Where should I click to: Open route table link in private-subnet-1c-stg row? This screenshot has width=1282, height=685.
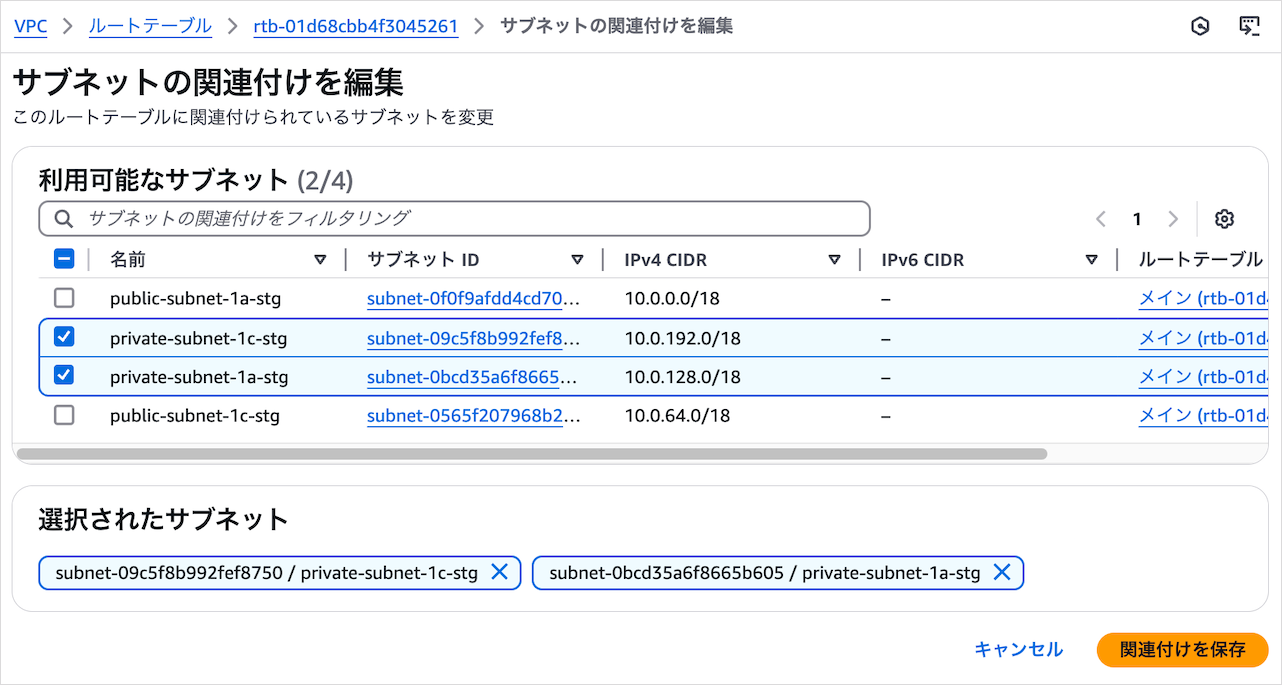[1203, 338]
